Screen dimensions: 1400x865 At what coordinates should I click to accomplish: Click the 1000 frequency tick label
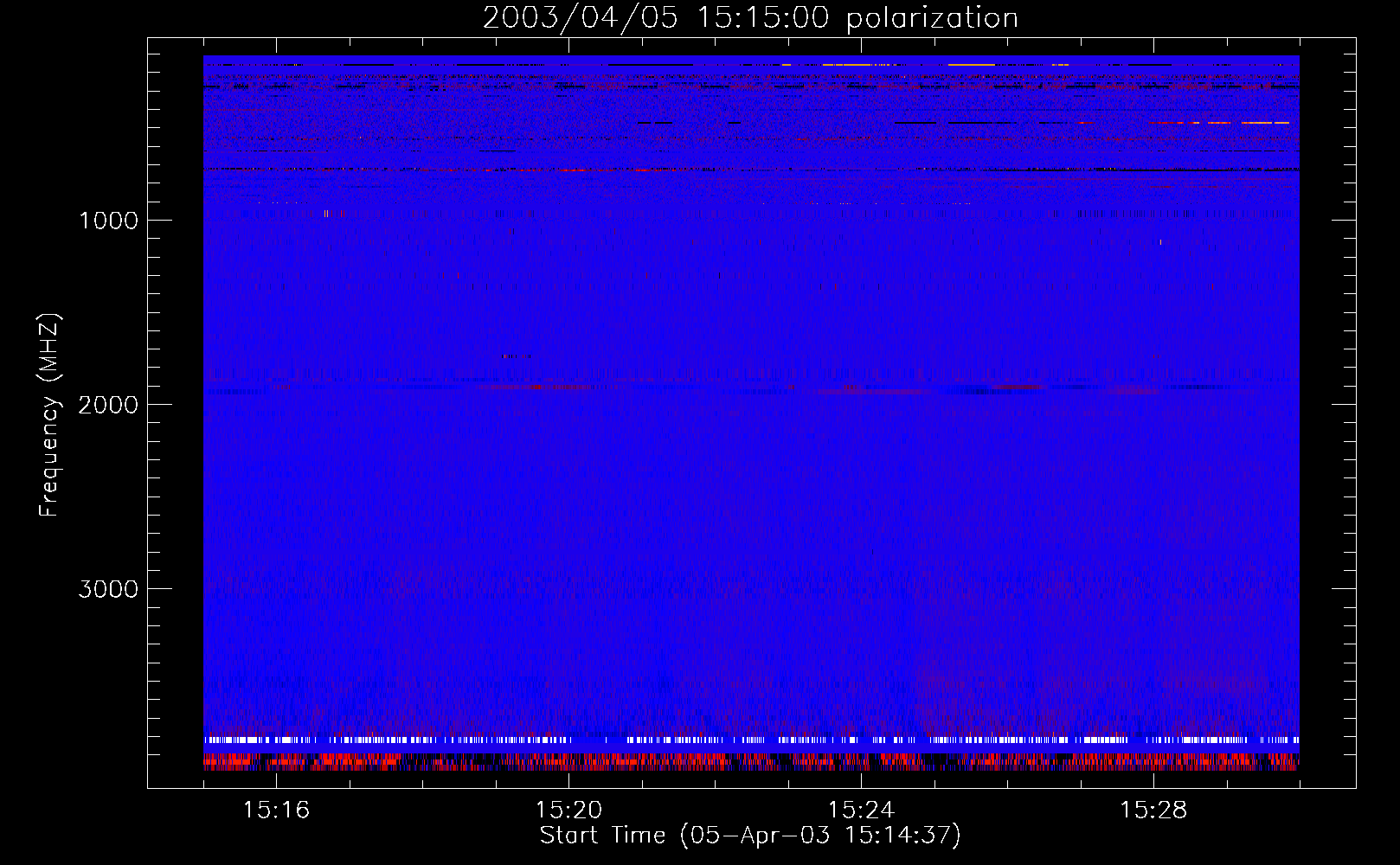[108, 221]
